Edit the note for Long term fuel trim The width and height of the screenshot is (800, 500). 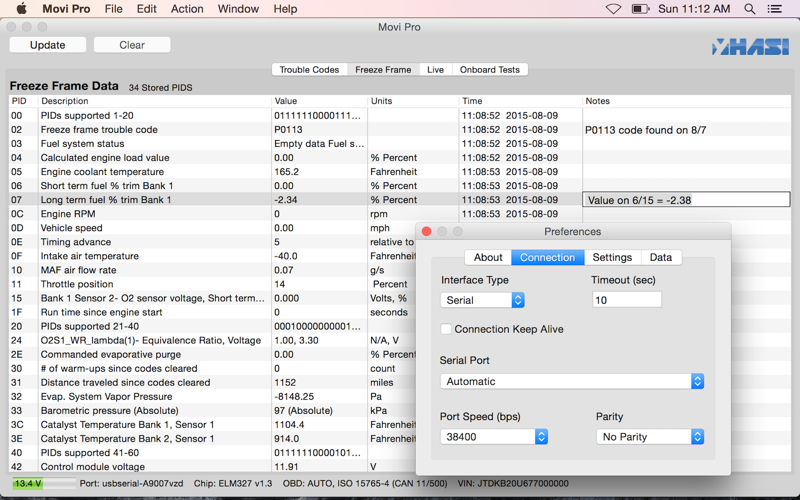point(686,199)
